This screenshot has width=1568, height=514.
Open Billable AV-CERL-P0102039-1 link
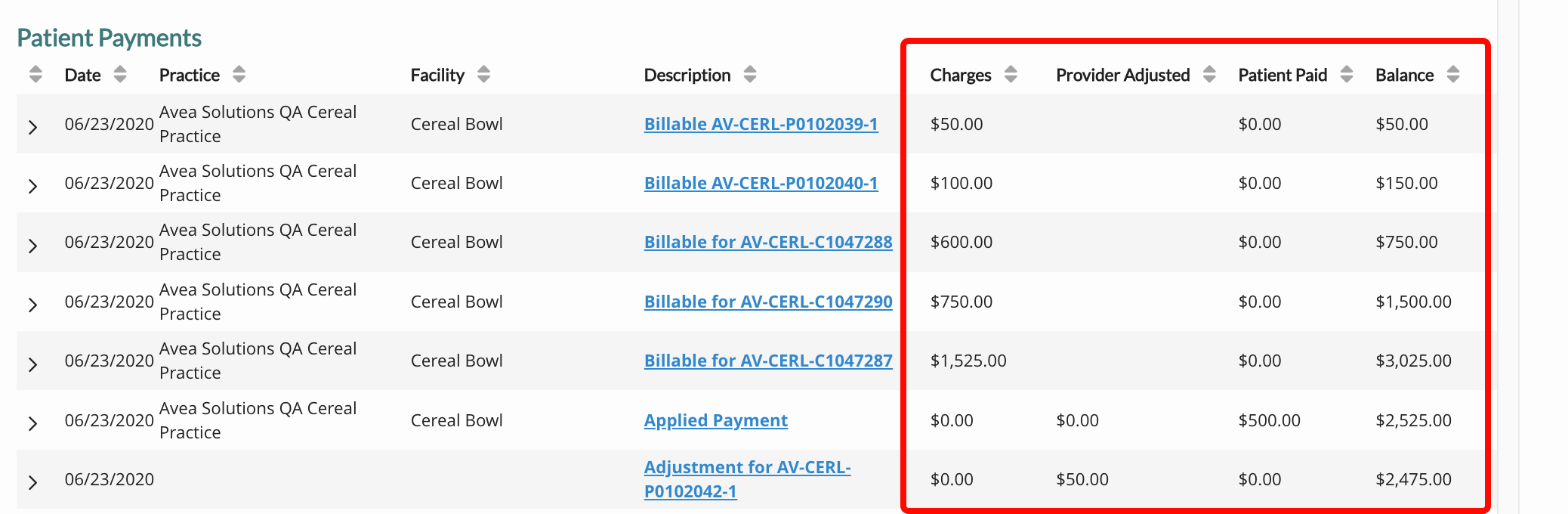pyautogui.click(x=761, y=124)
